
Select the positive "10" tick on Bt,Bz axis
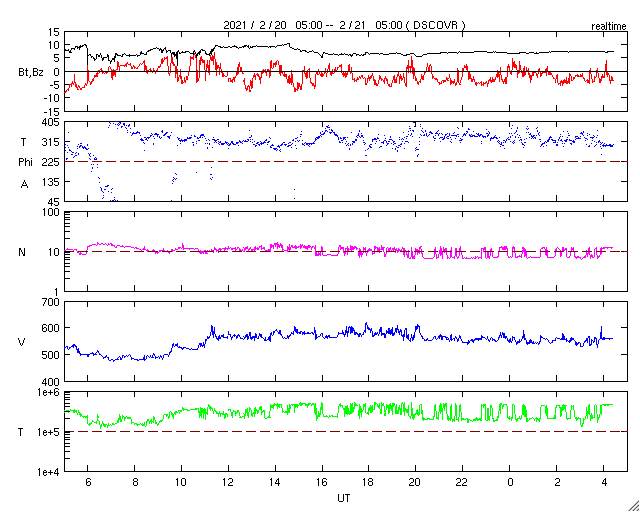click(x=53, y=45)
